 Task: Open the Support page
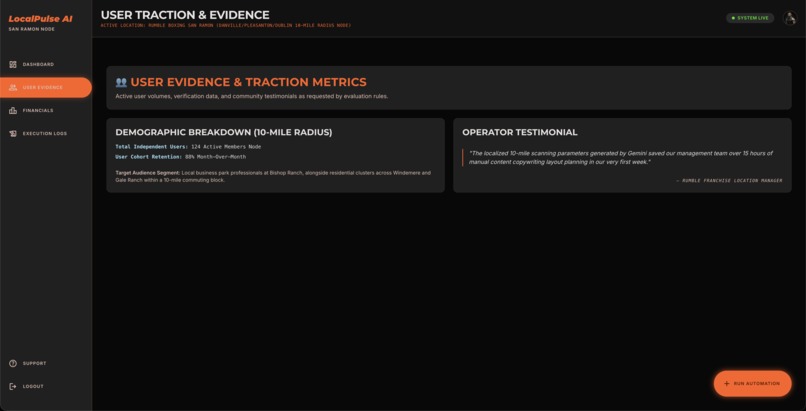pos(46,363)
